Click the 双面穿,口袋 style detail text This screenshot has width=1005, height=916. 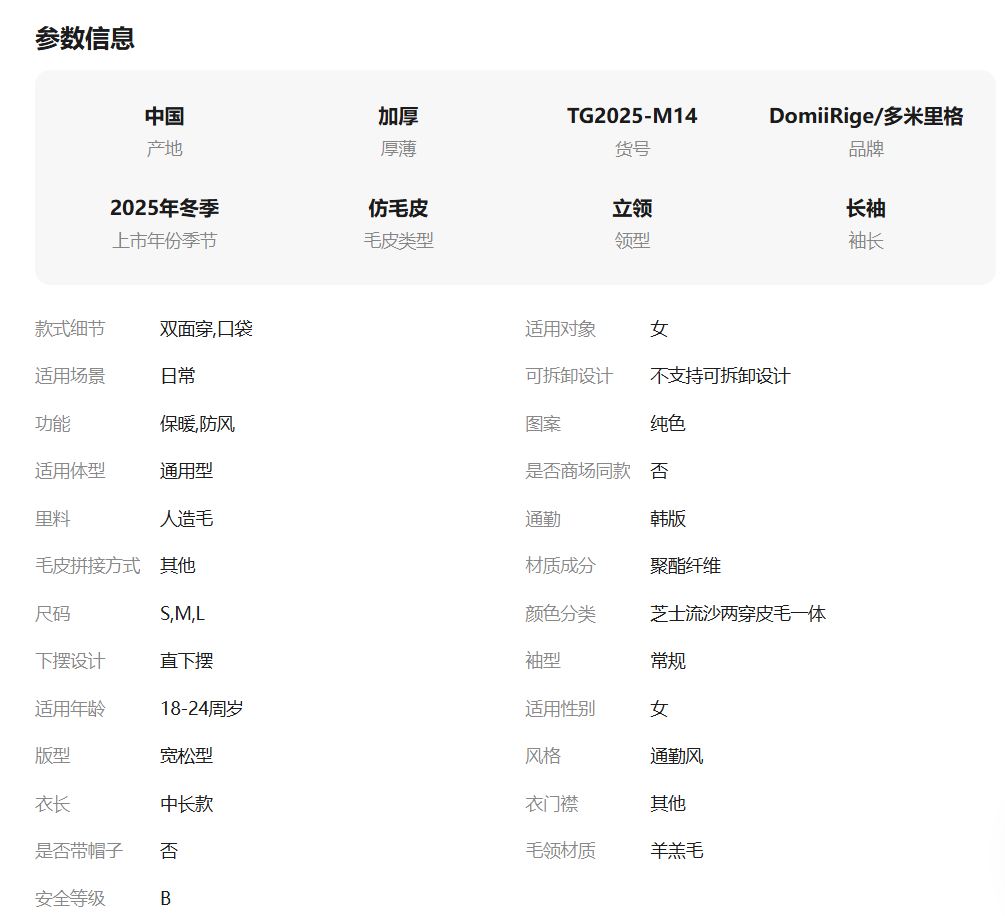click(206, 329)
